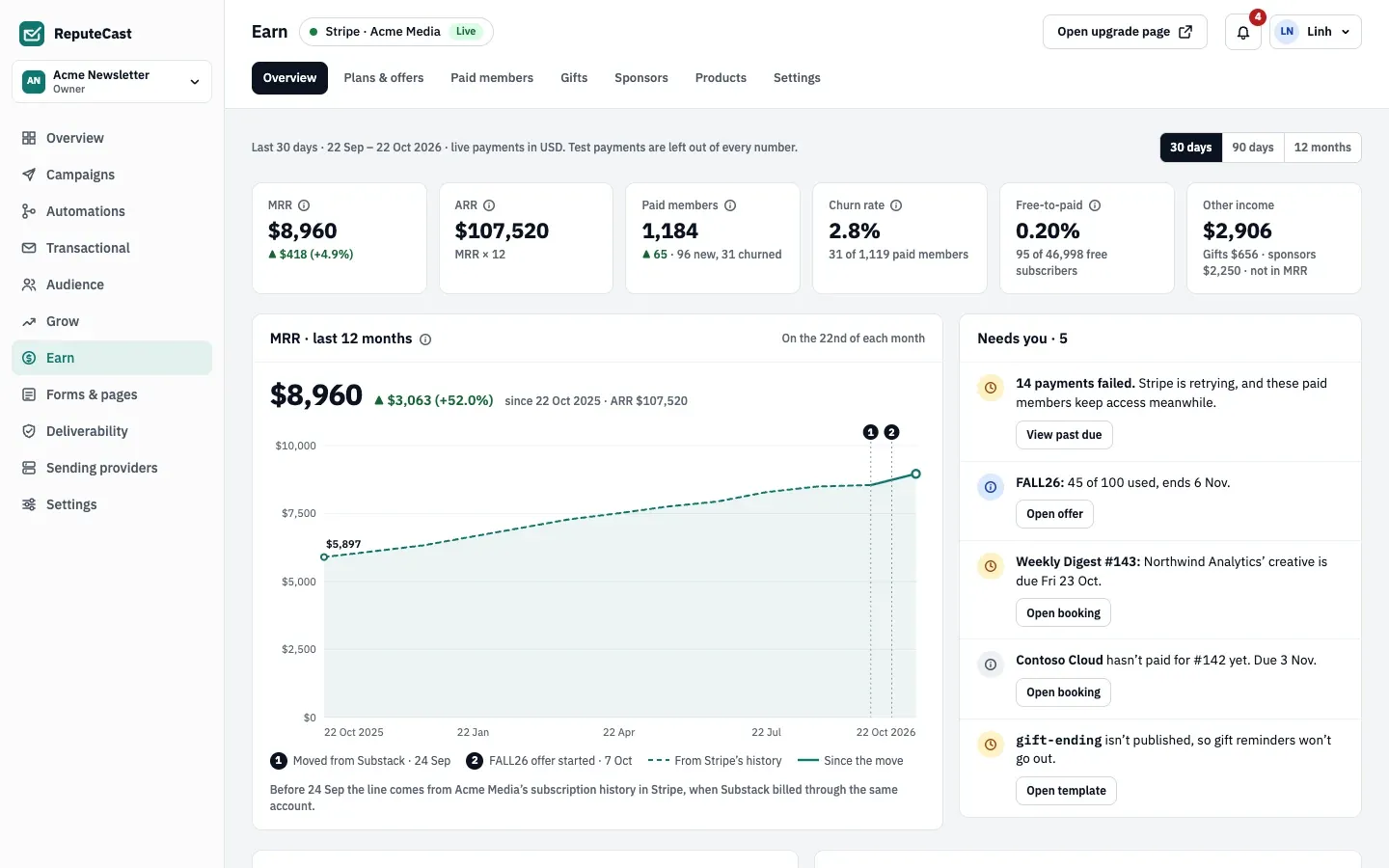
Task: Click chart marker 2 above the line
Action: (x=891, y=432)
